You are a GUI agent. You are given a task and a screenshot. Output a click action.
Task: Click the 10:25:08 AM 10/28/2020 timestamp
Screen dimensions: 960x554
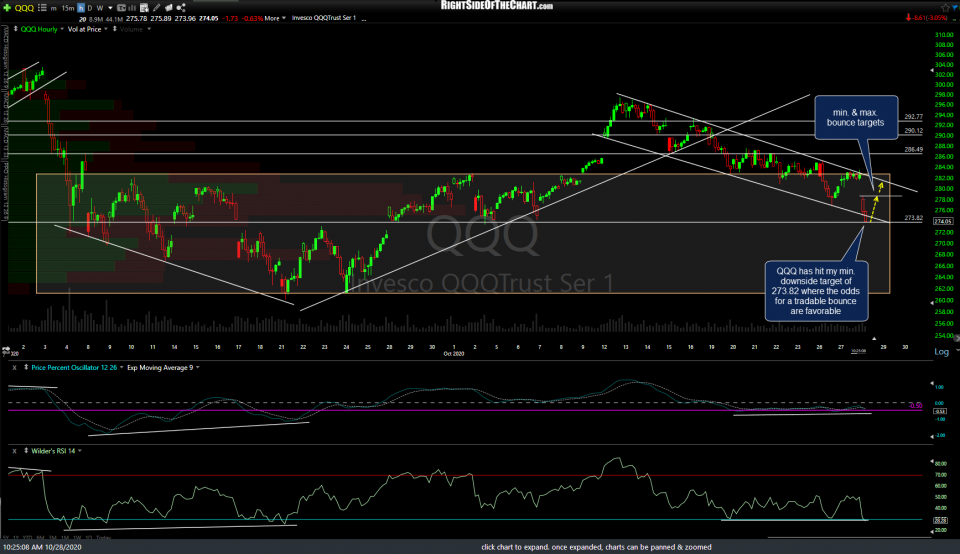point(42,547)
